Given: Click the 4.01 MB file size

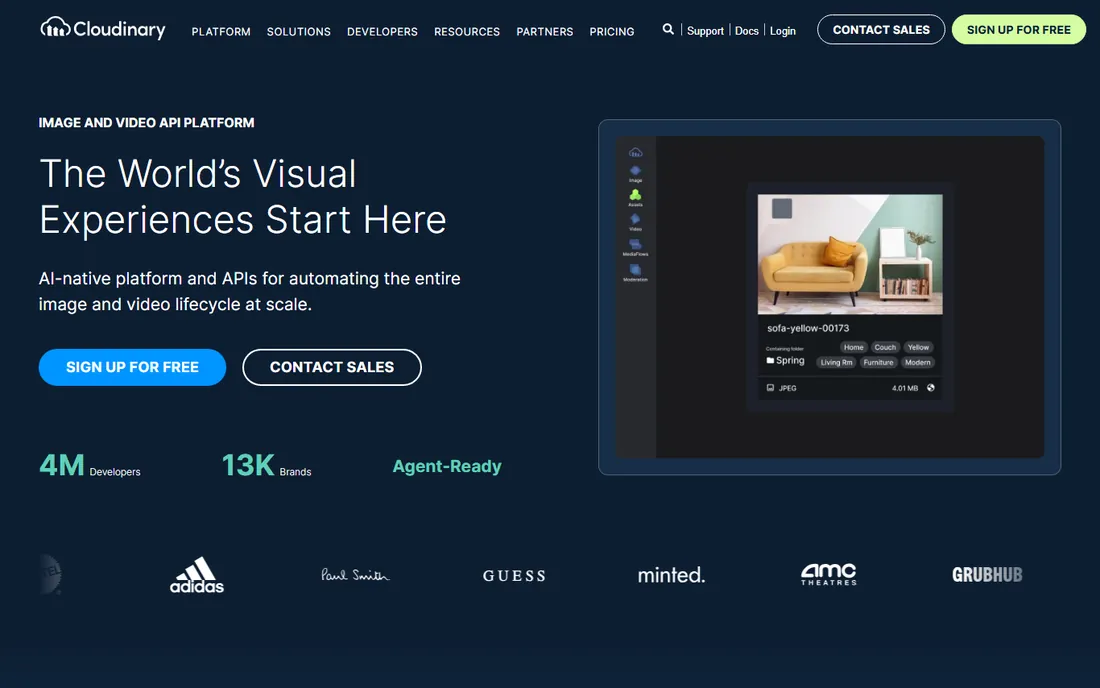Looking at the screenshot, I should 905,388.
